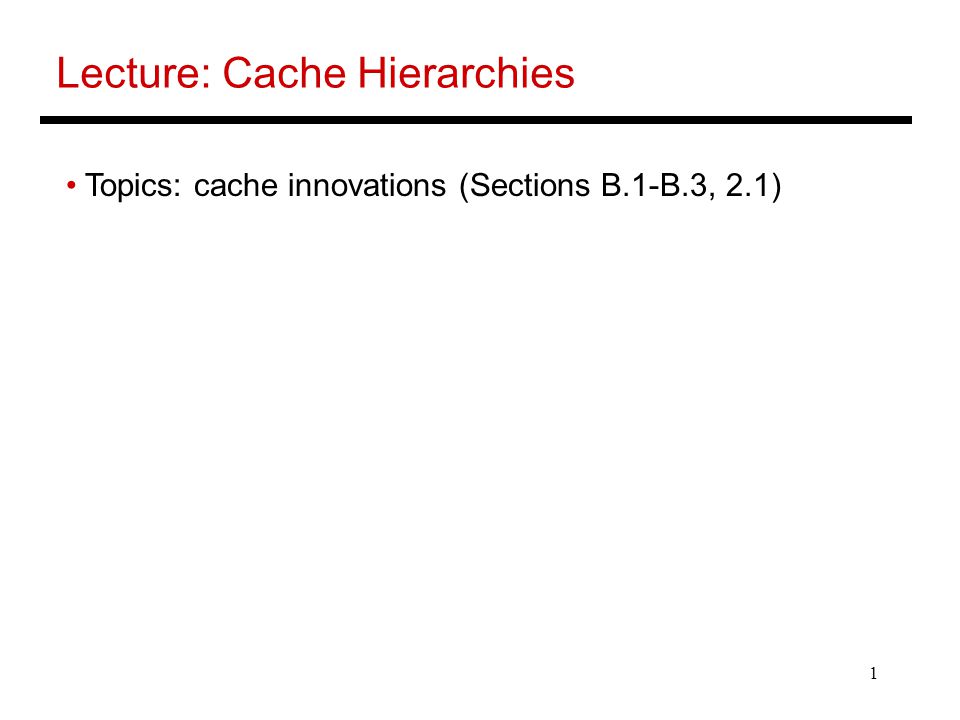The width and height of the screenshot is (960, 720).
Task: Select the word "innovations" in the bullet
Action: click(x=367, y=186)
